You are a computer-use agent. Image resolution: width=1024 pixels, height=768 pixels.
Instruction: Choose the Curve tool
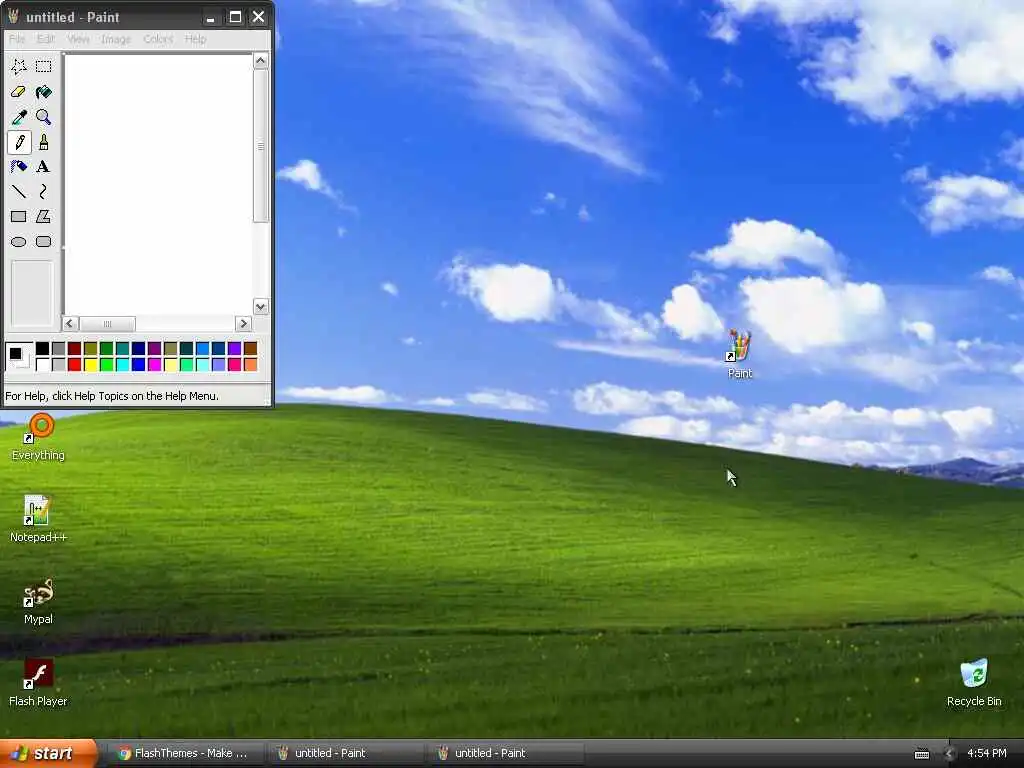[x=44, y=191]
